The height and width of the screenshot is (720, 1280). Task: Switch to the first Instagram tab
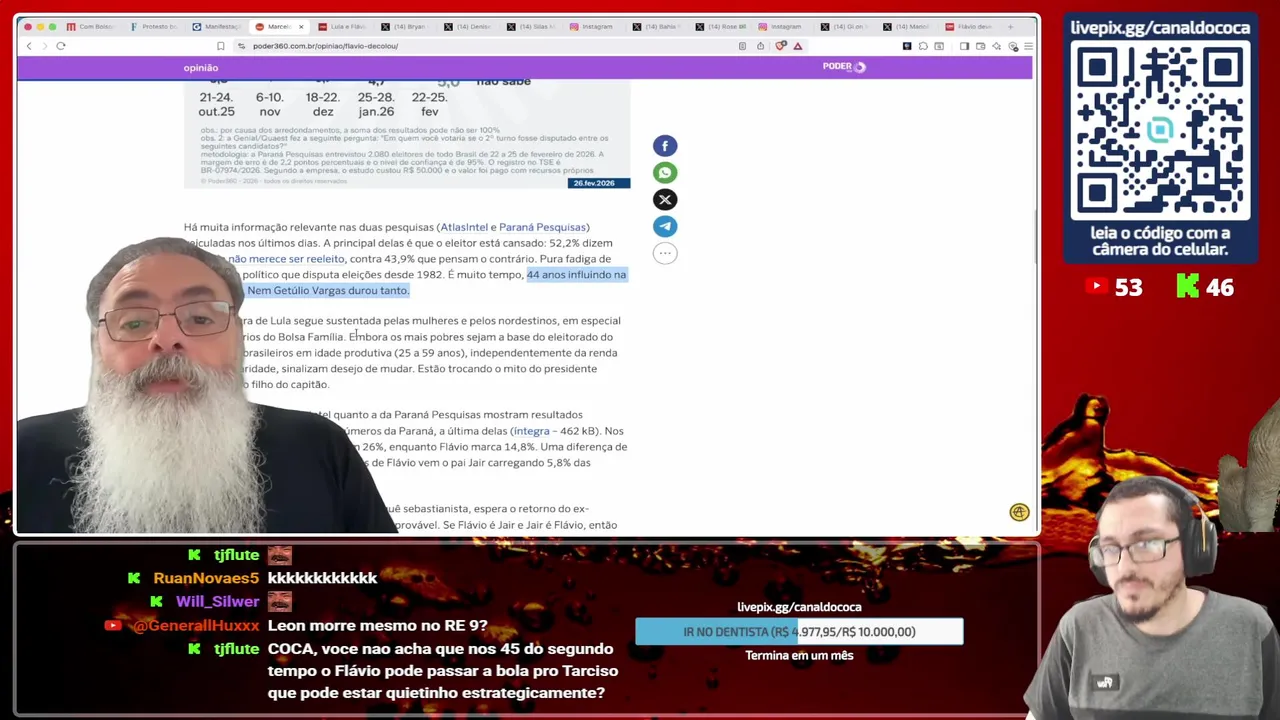[593, 27]
